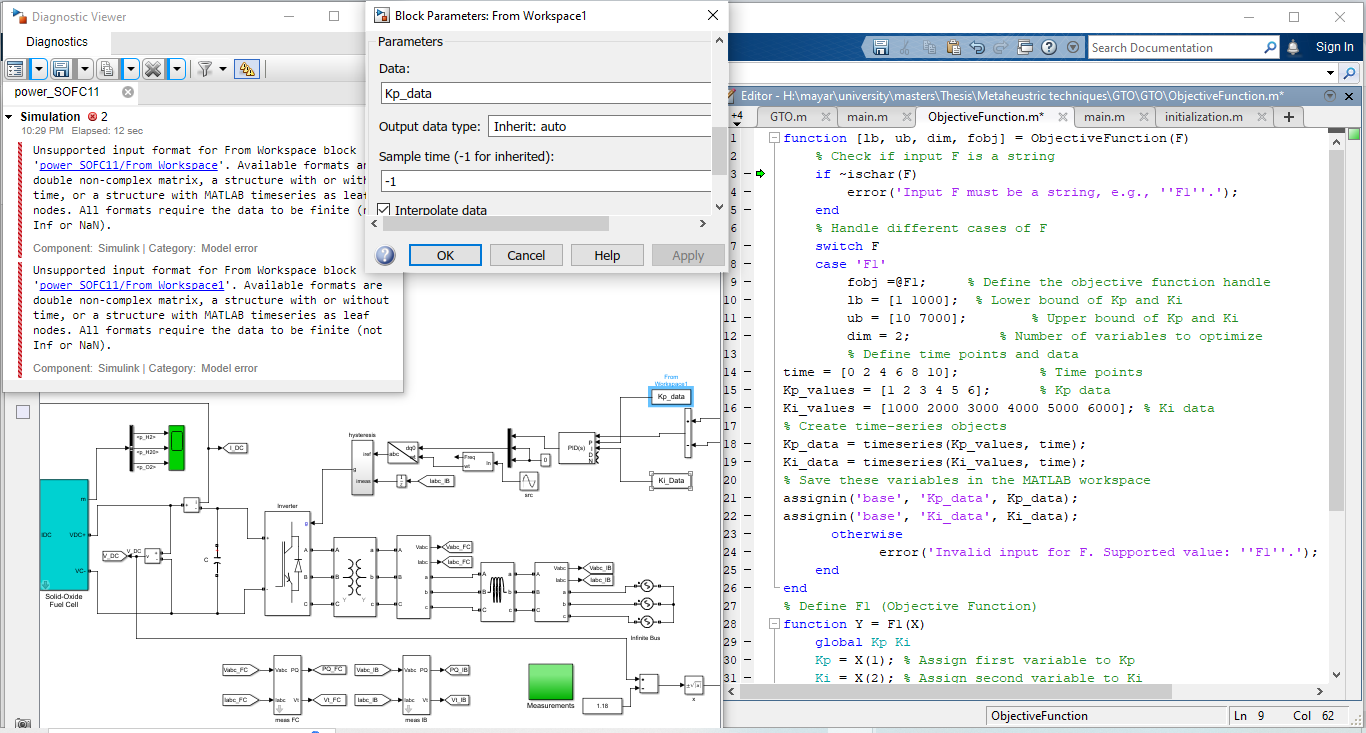This screenshot has width=1366, height=733.
Task: Click the MATLAB help question mark icon
Action: pos(1049,47)
